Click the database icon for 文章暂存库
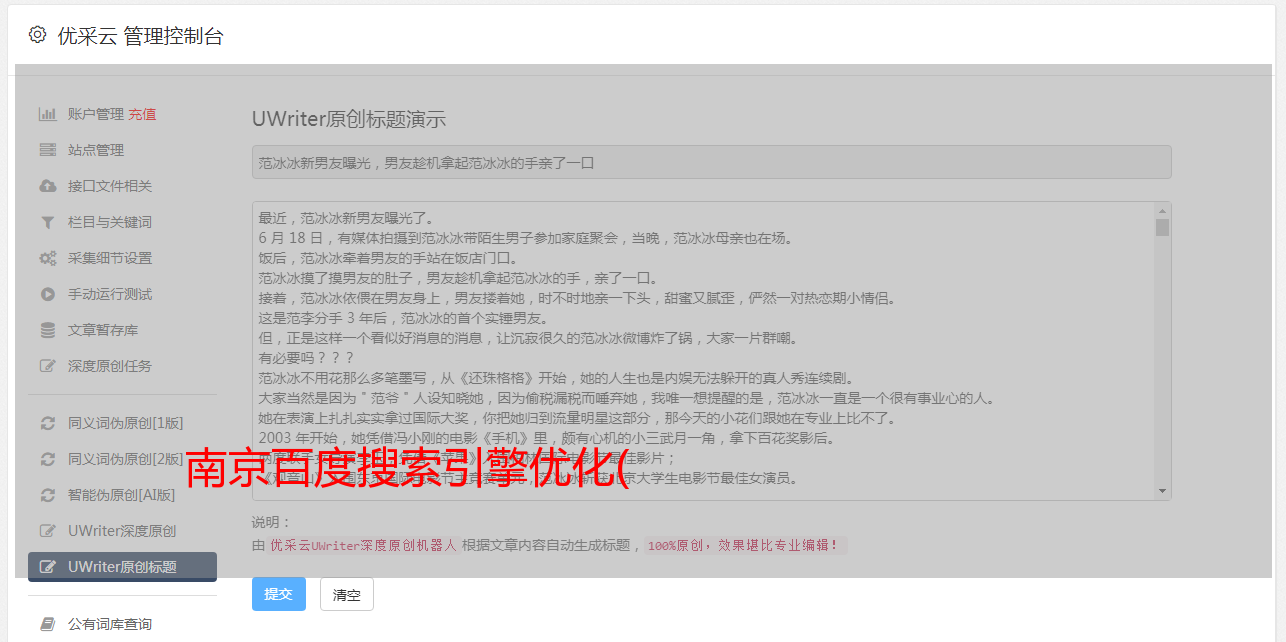 [x=47, y=330]
